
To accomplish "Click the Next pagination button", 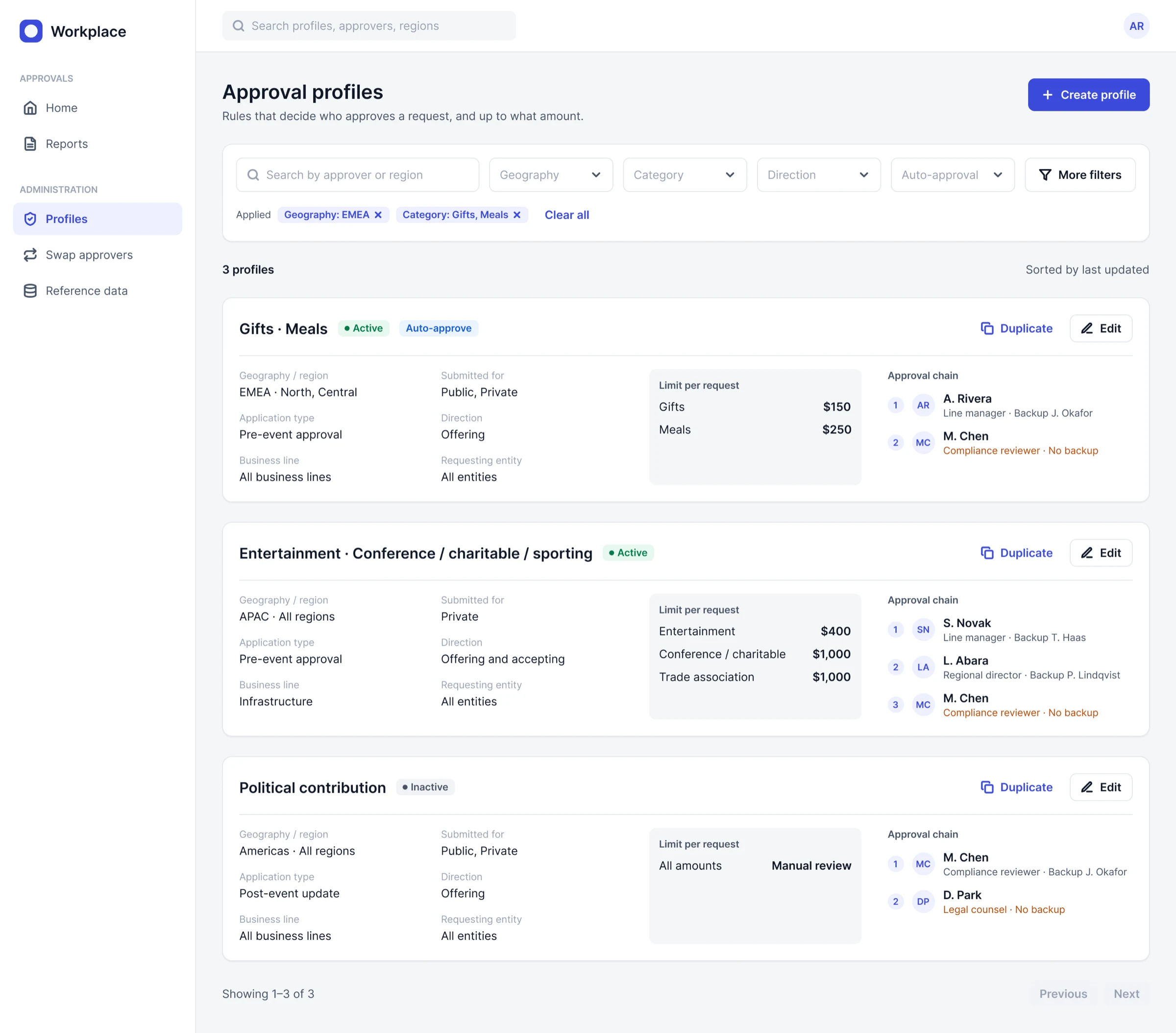I will [1126, 994].
